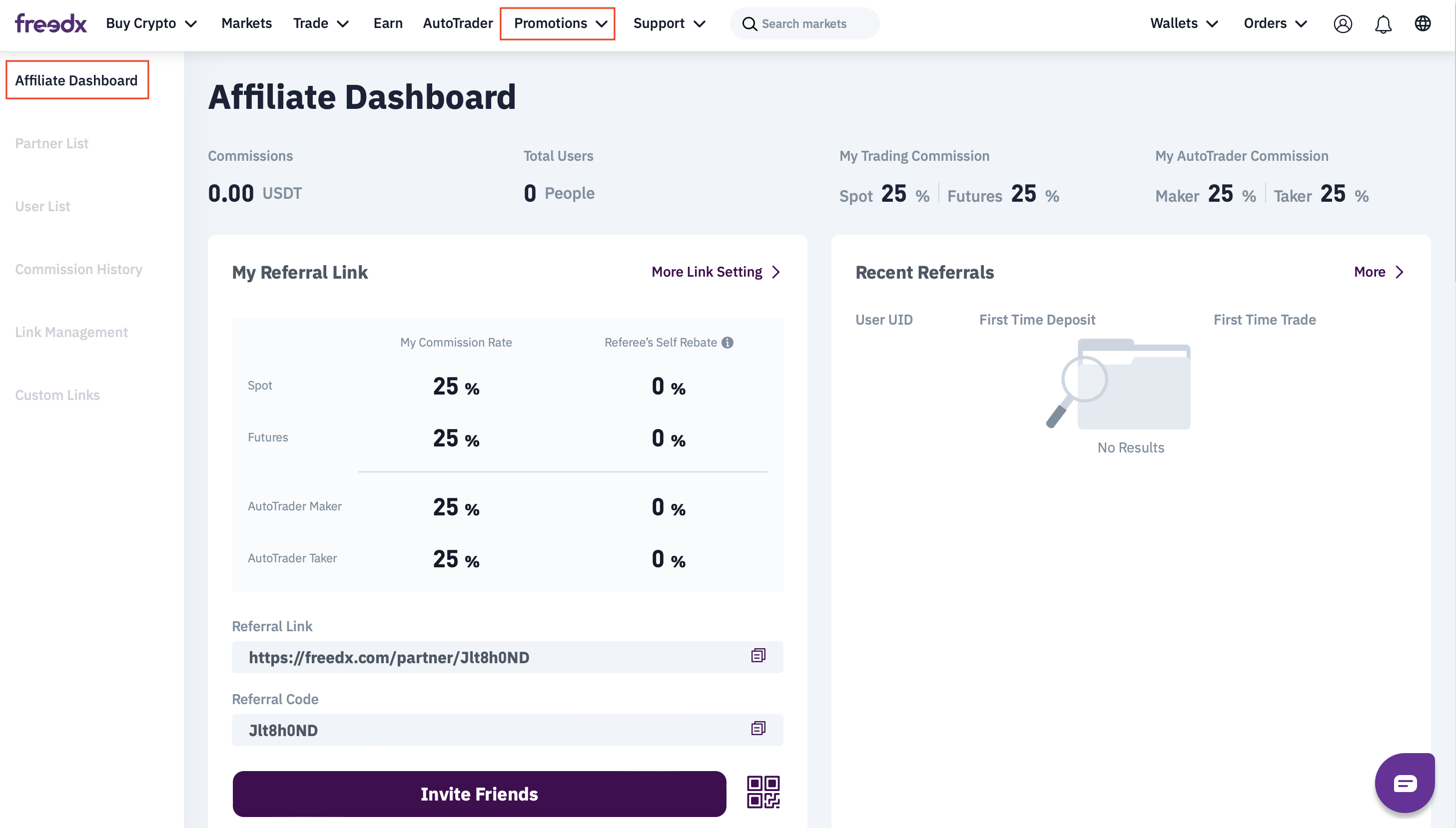This screenshot has width=1456, height=828.
Task: Copy the referral code
Action: click(x=758, y=729)
